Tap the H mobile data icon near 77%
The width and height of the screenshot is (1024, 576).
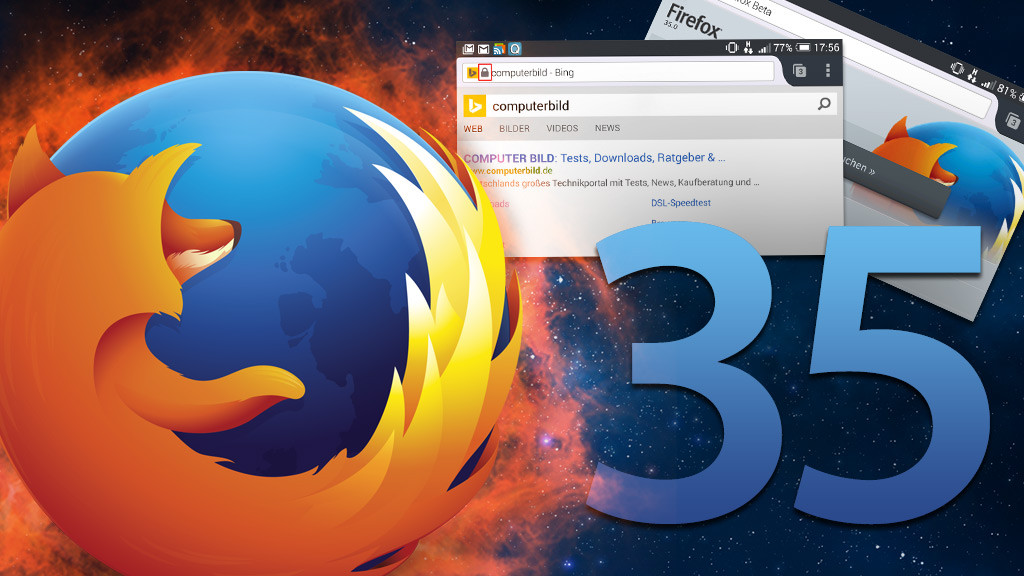click(748, 48)
